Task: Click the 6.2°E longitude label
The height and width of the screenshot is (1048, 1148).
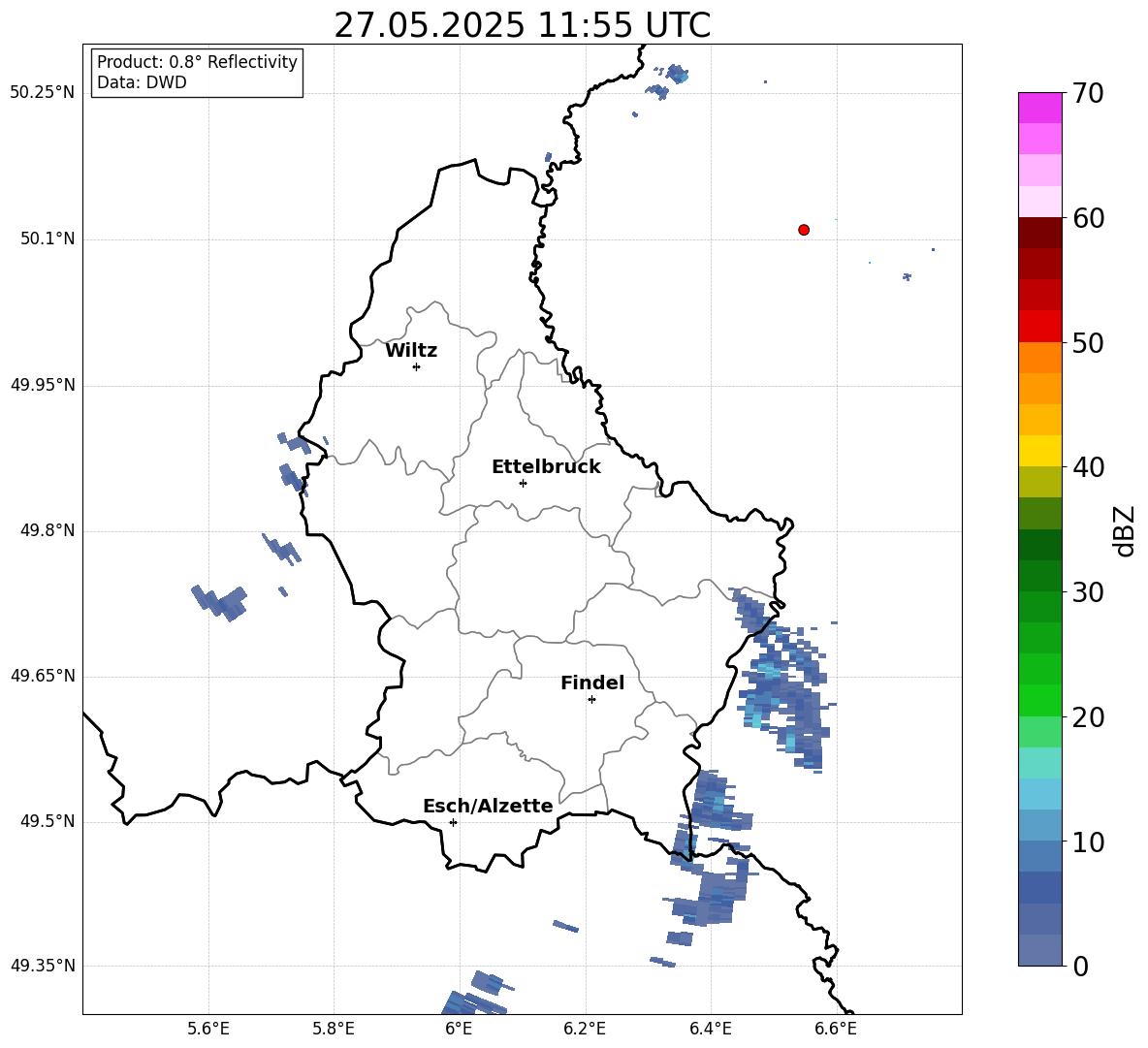Action: [x=585, y=1029]
